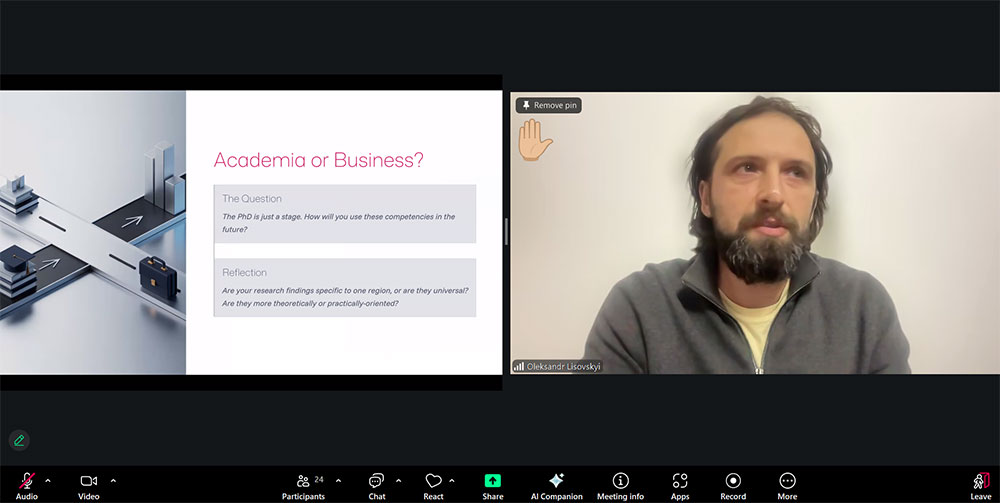This screenshot has height=503, width=1000.
Task: Start screen sharing with Share button
Action: (492, 482)
